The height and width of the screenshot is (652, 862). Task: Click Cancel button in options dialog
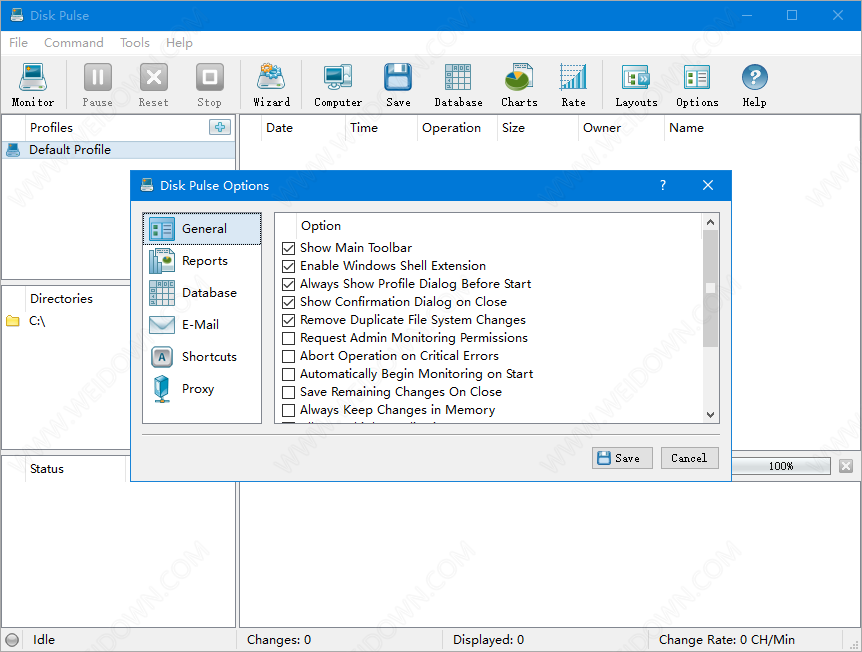[x=689, y=458]
